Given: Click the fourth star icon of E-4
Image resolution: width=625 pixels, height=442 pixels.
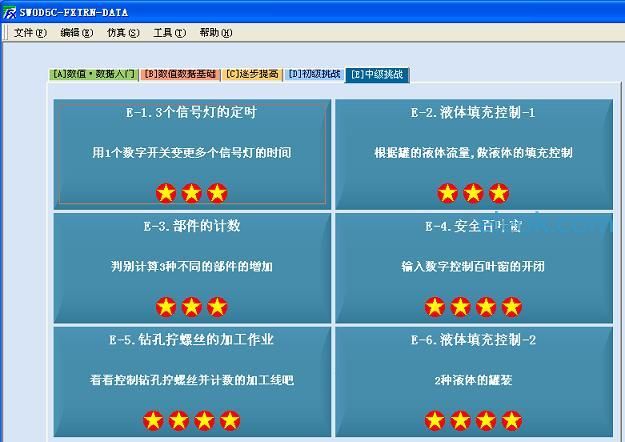Looking at the screenshot, I should 512,306.
